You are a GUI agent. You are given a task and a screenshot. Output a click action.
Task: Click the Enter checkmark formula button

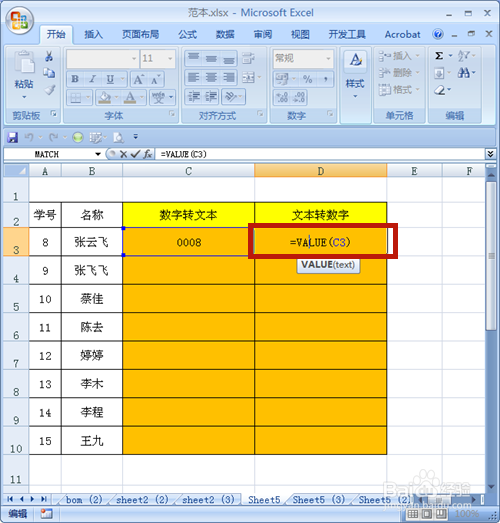pos(135,154)
